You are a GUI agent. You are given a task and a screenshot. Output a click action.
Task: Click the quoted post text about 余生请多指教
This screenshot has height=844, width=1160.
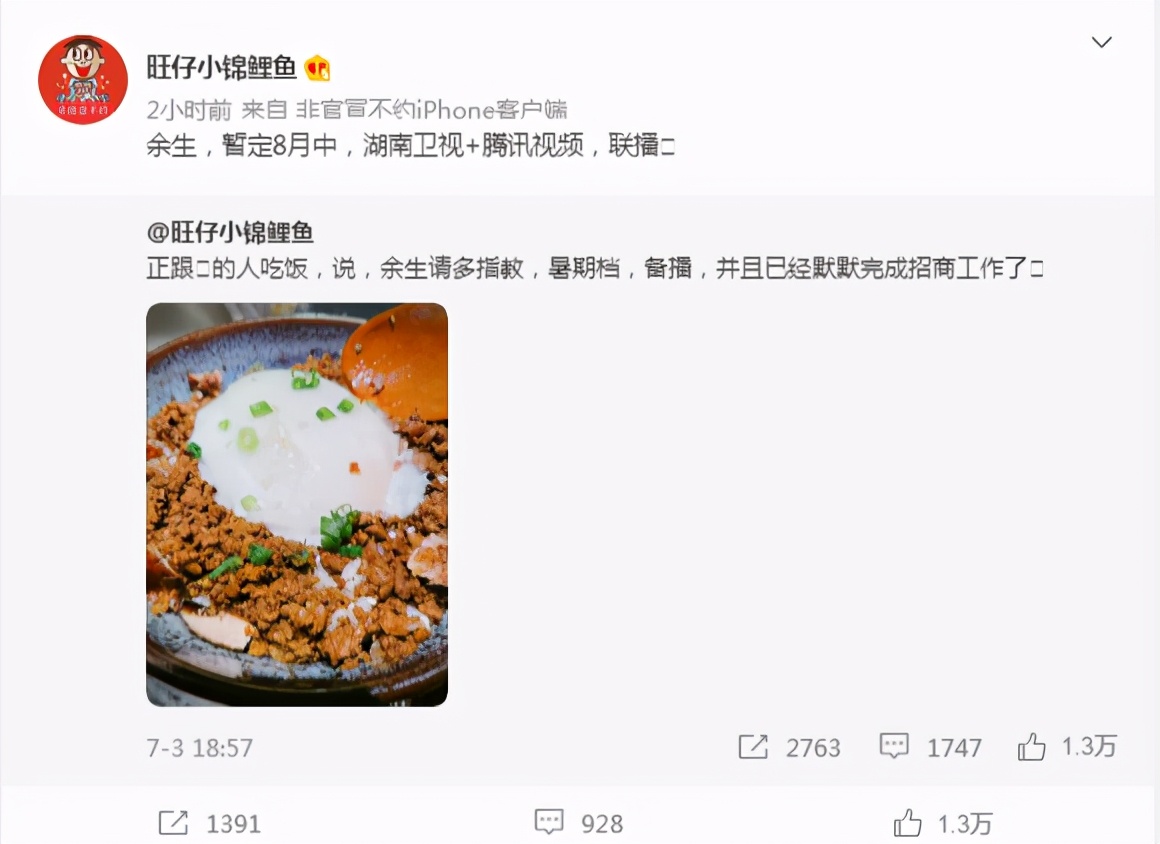coord(595,268)
